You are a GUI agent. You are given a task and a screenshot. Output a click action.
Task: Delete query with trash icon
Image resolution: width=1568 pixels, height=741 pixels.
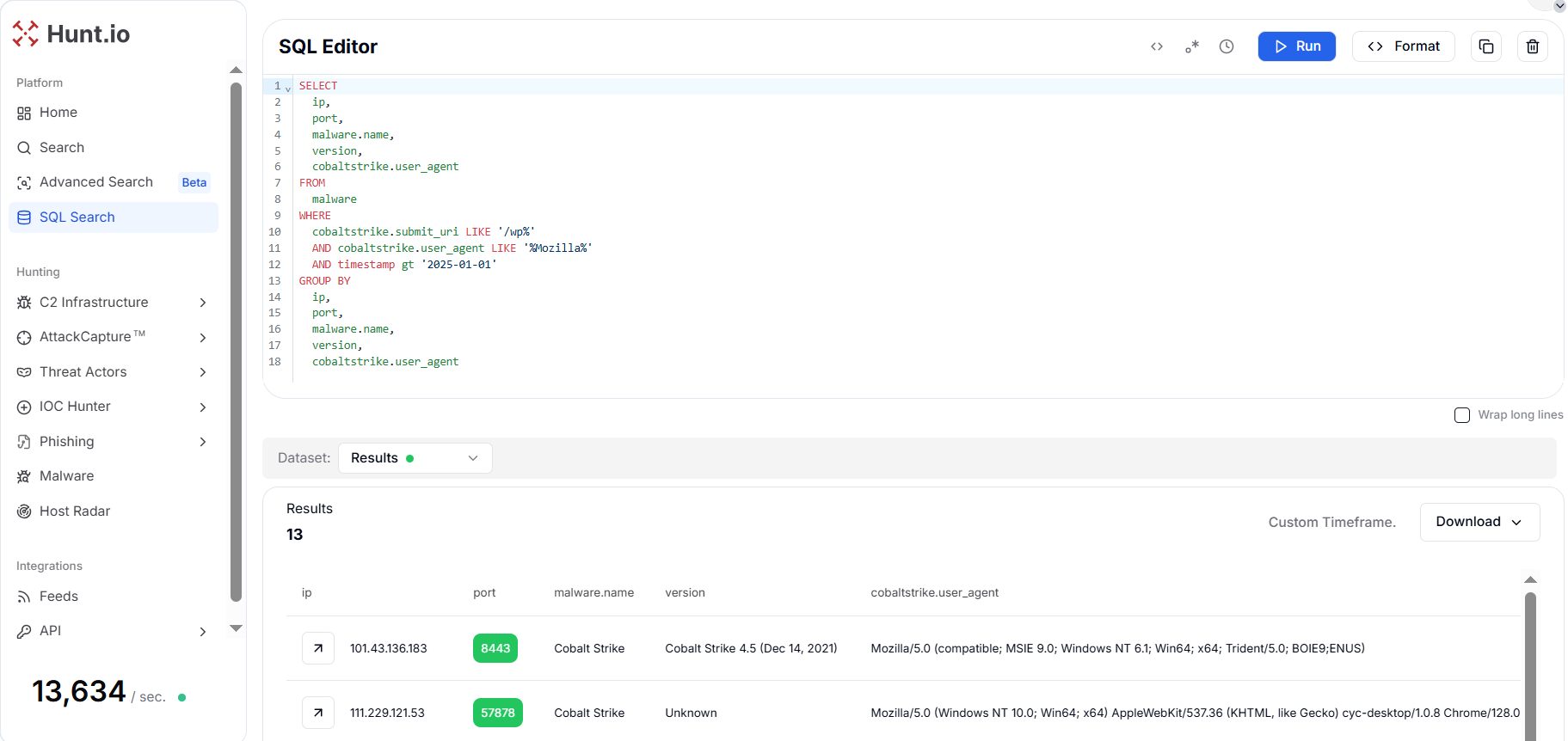click(x=1533, y=46)
